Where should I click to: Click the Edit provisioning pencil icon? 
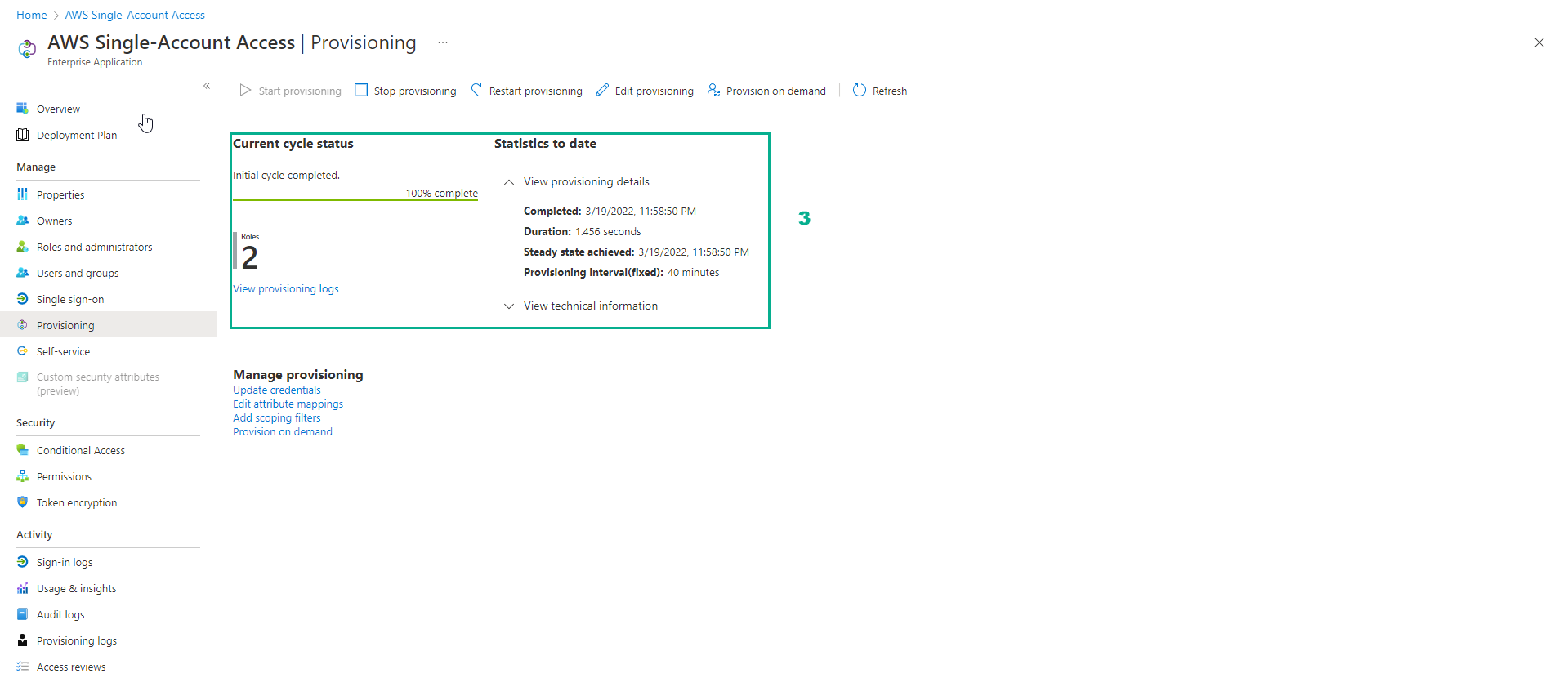pos(602,90)
